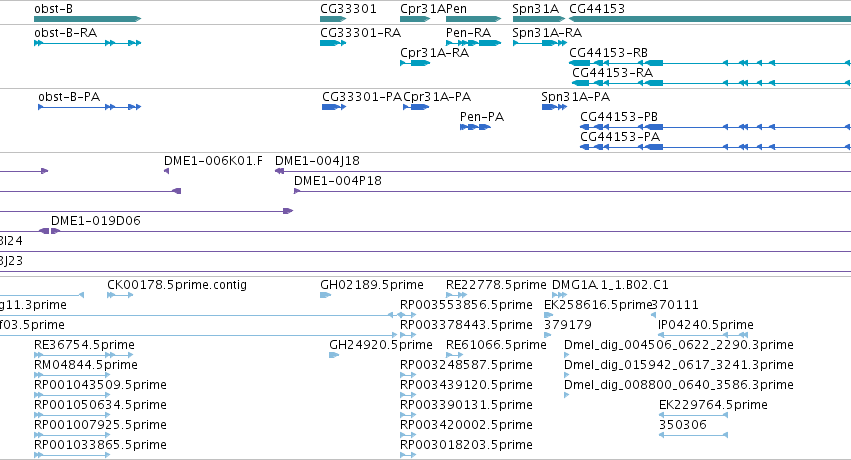Select the obst-B-PA protein label
This screenshot has height=460, width=851.
(69, 97)
